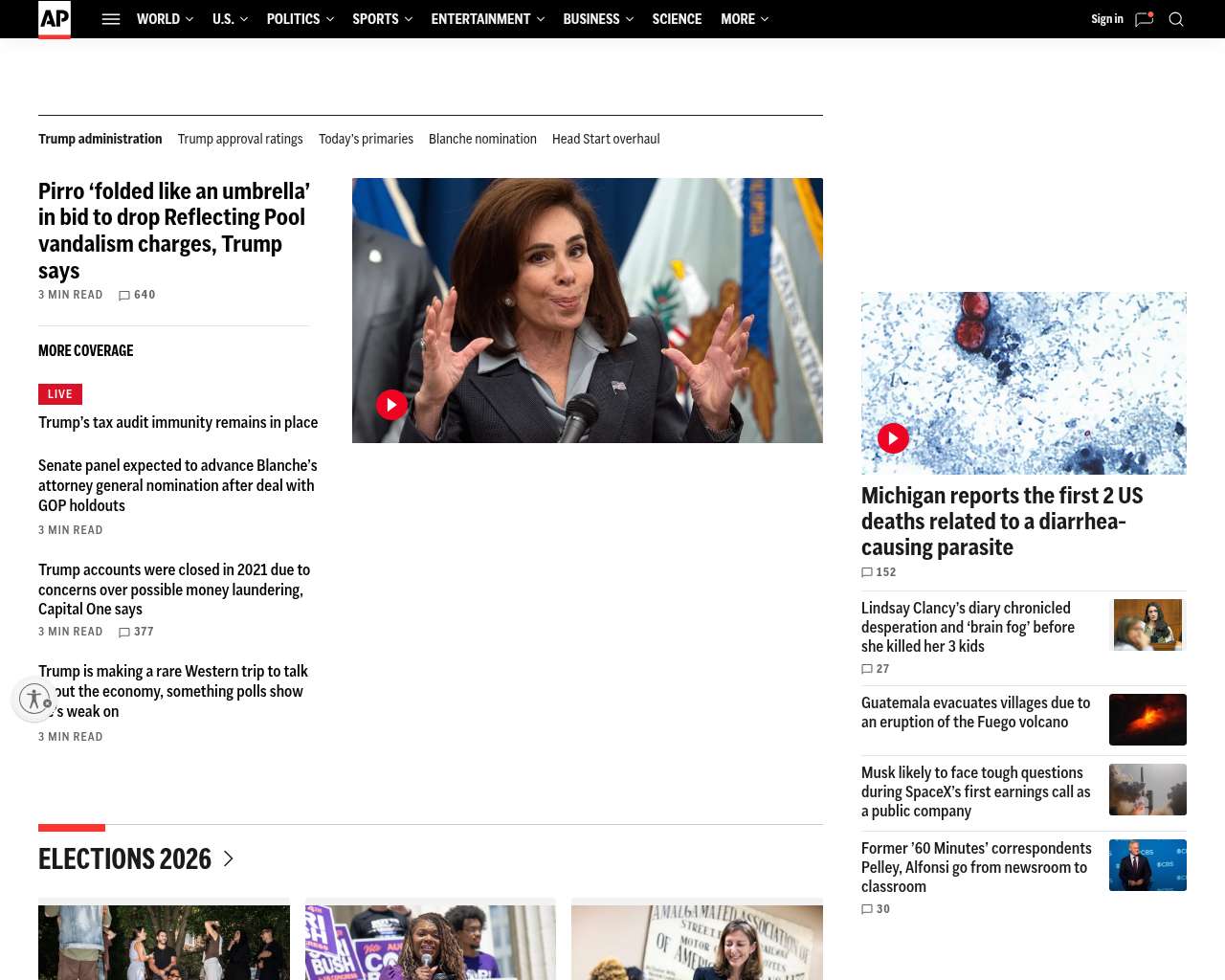Viewport: 1225px width, 980px height.
Task: Open Michigan parasite deaths headline
Action: tap(1002, 521)
